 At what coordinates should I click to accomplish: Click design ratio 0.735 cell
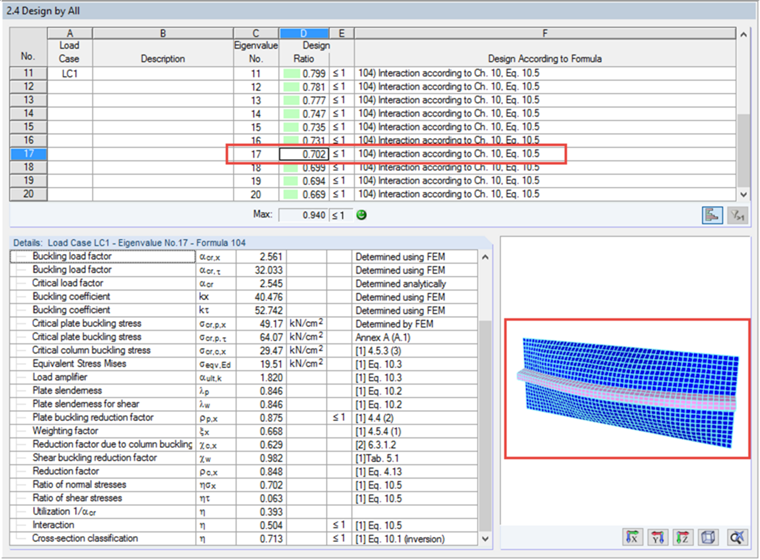click(x=304, y=127)
